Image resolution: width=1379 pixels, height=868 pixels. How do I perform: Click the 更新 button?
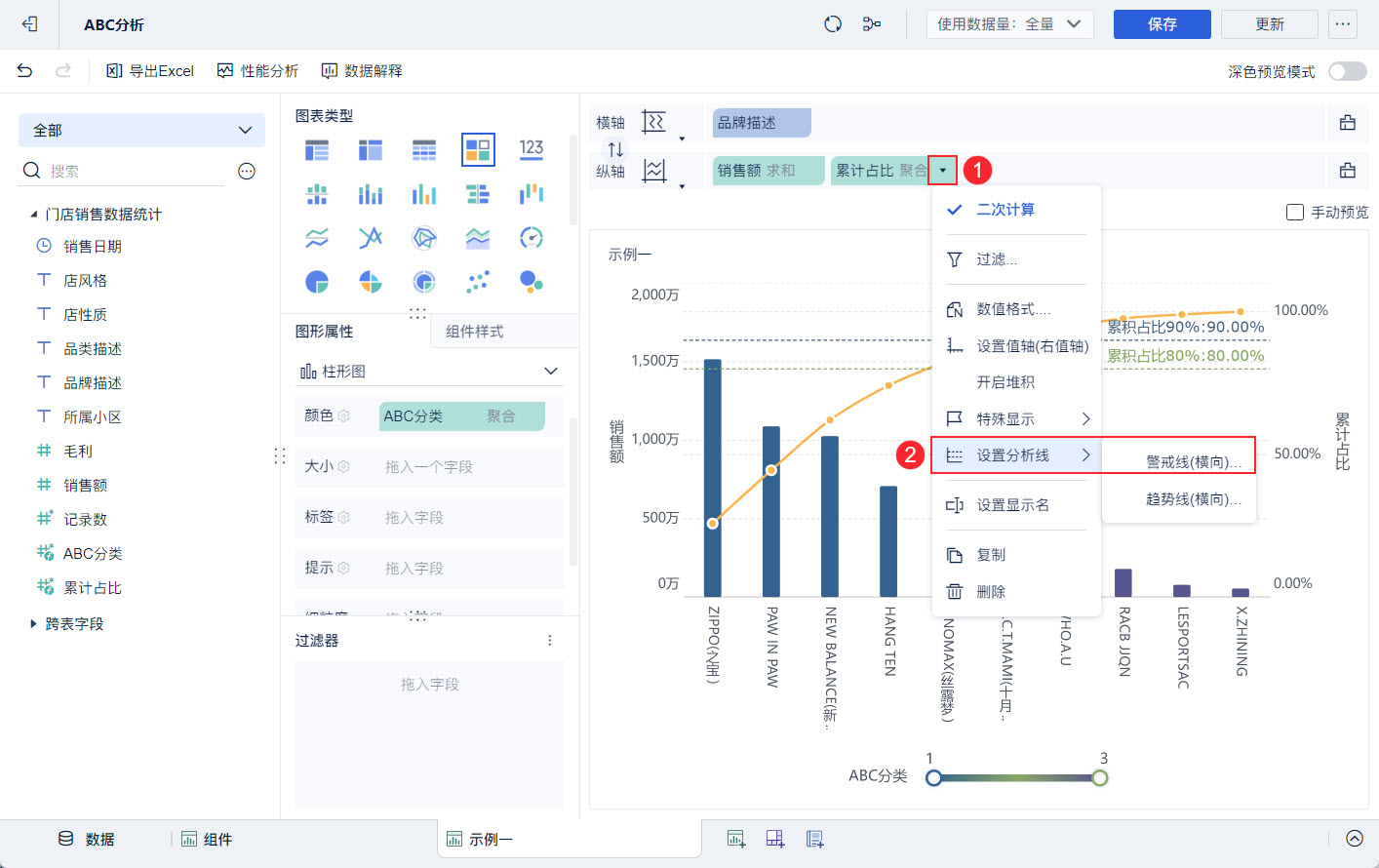[x=1270, y=24]
